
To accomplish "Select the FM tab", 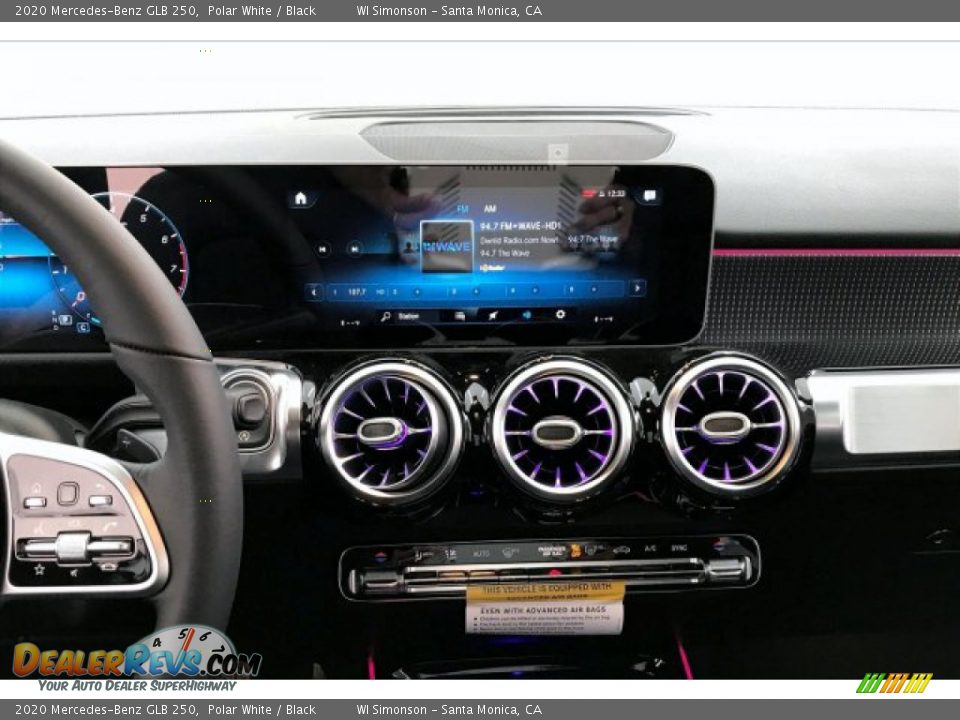I will click(463, 208).
